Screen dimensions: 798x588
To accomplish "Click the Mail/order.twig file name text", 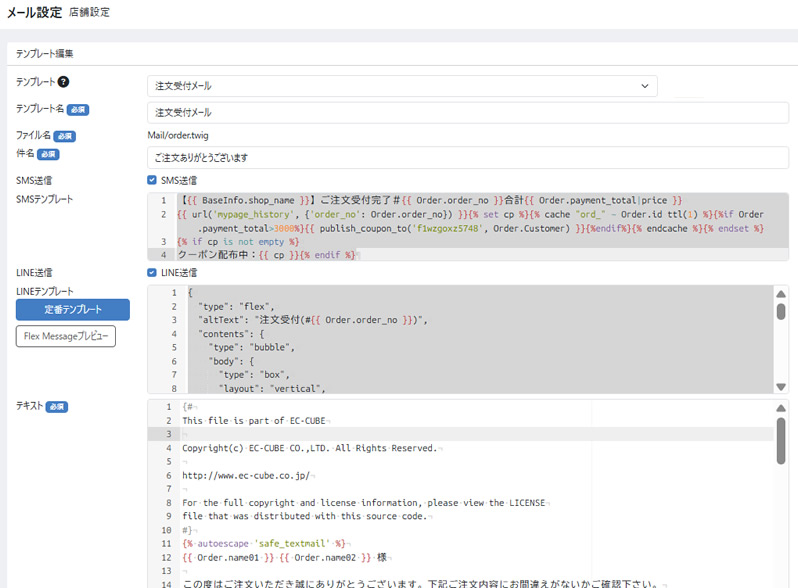I will point(178,135).
